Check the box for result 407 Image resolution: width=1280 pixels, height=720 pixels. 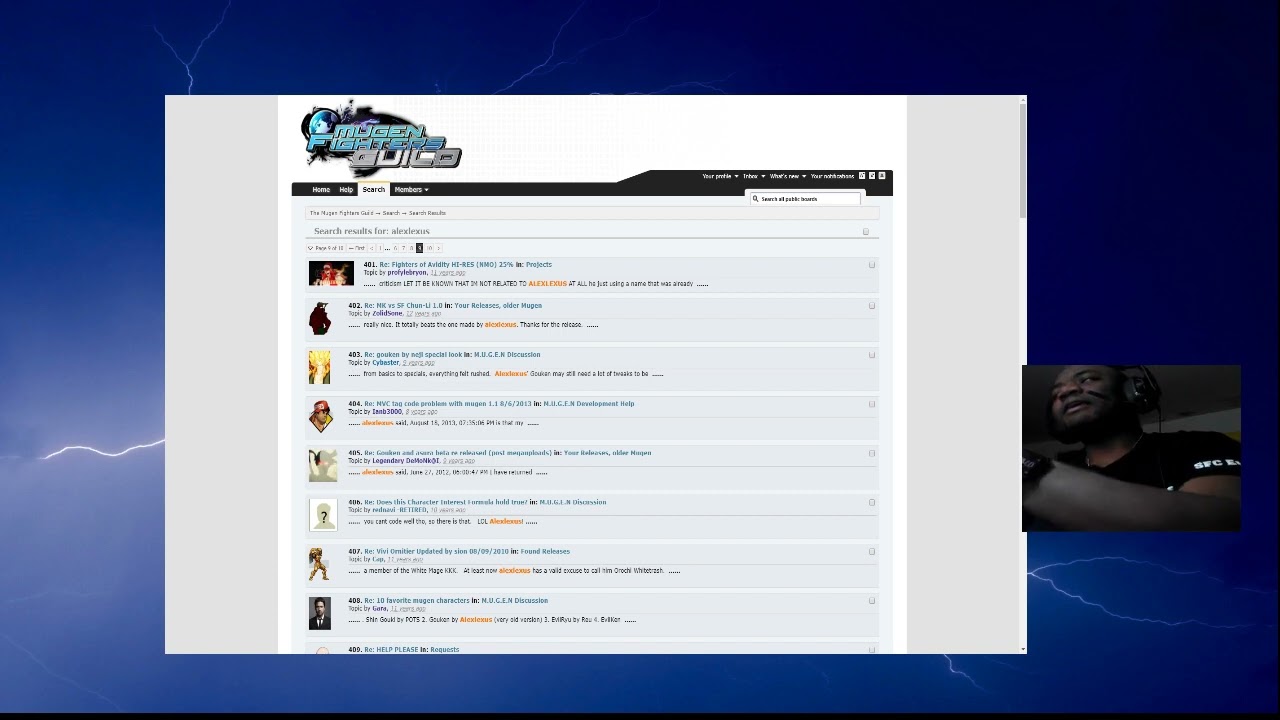(x=872, y=551)
